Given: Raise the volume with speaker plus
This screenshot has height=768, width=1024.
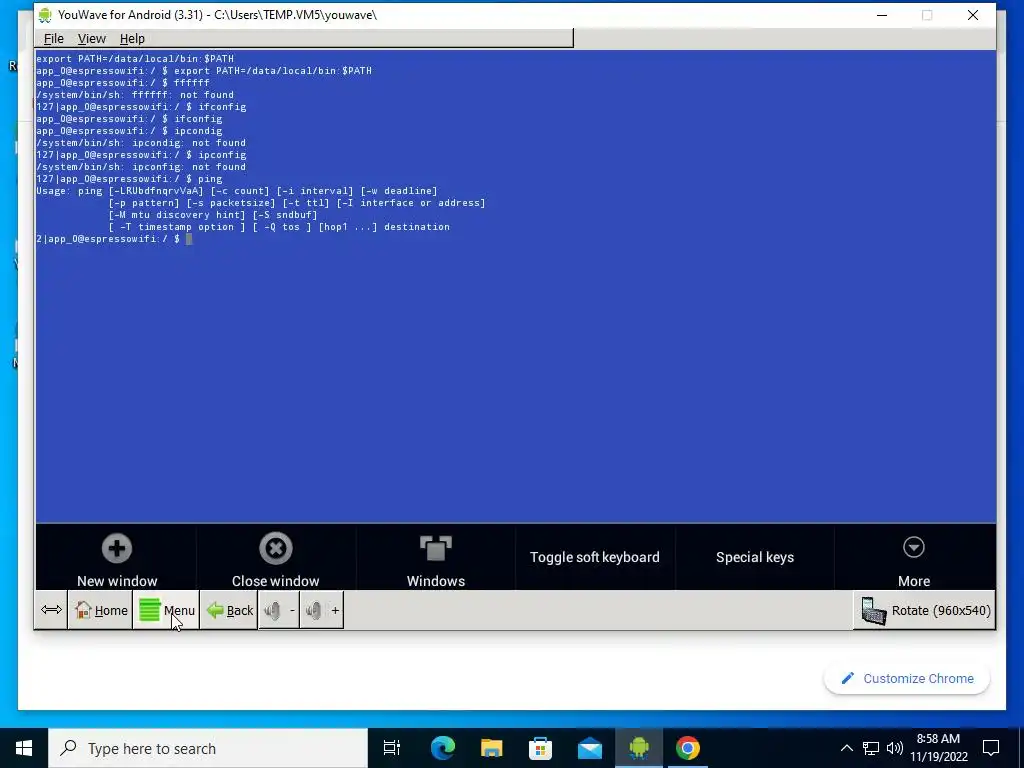Looking at the screenshot, I should 322,610.
